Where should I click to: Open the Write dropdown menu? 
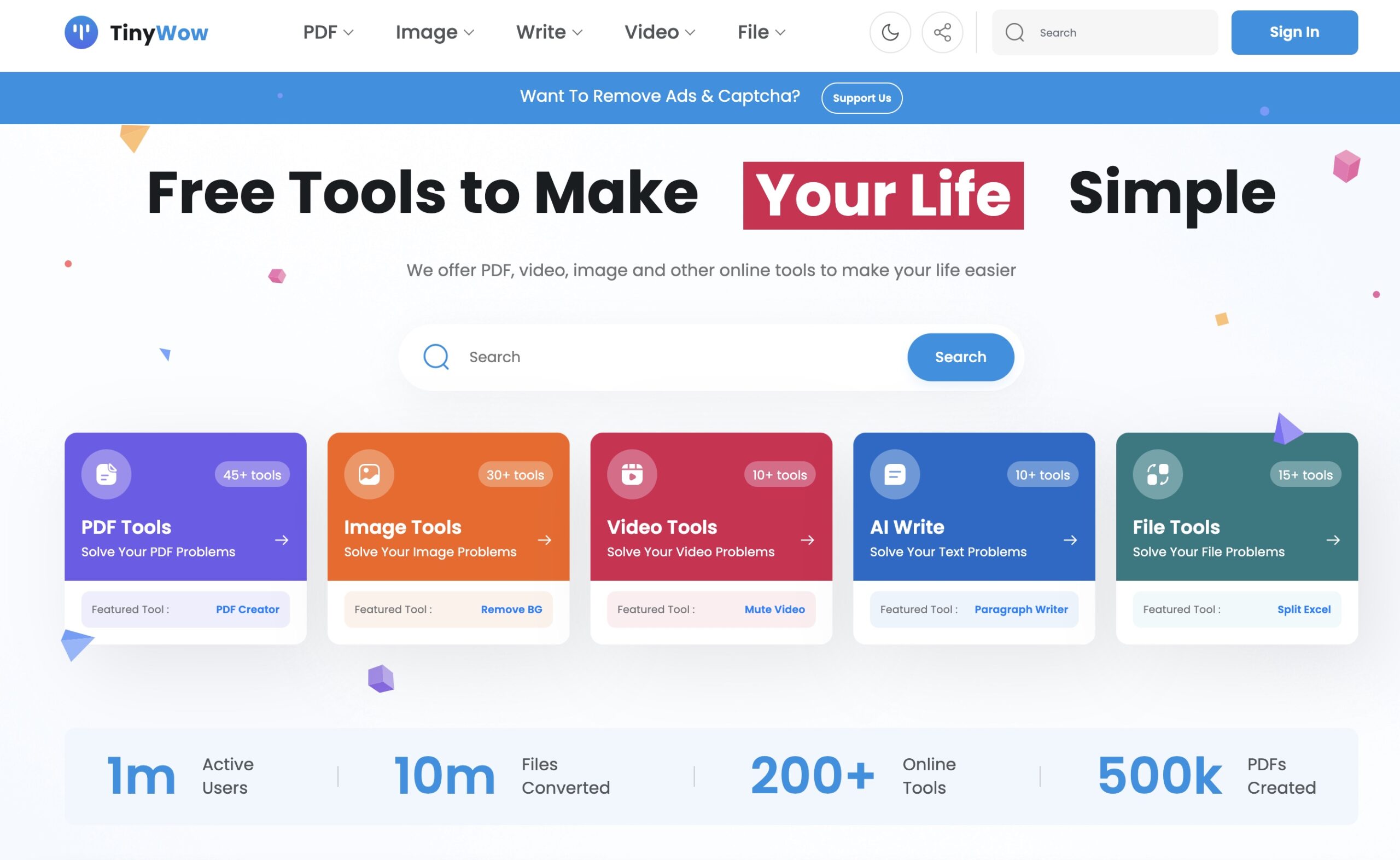pyautogui.click(x=549, y=32)
